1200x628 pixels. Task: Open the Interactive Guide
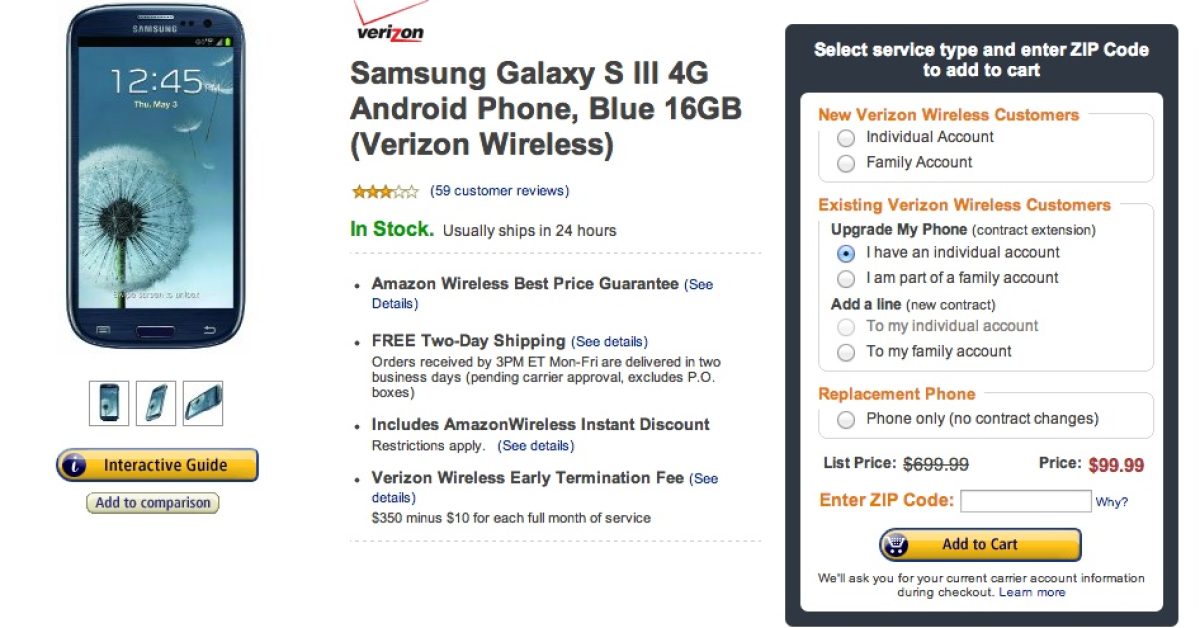(x=157, y=465)
